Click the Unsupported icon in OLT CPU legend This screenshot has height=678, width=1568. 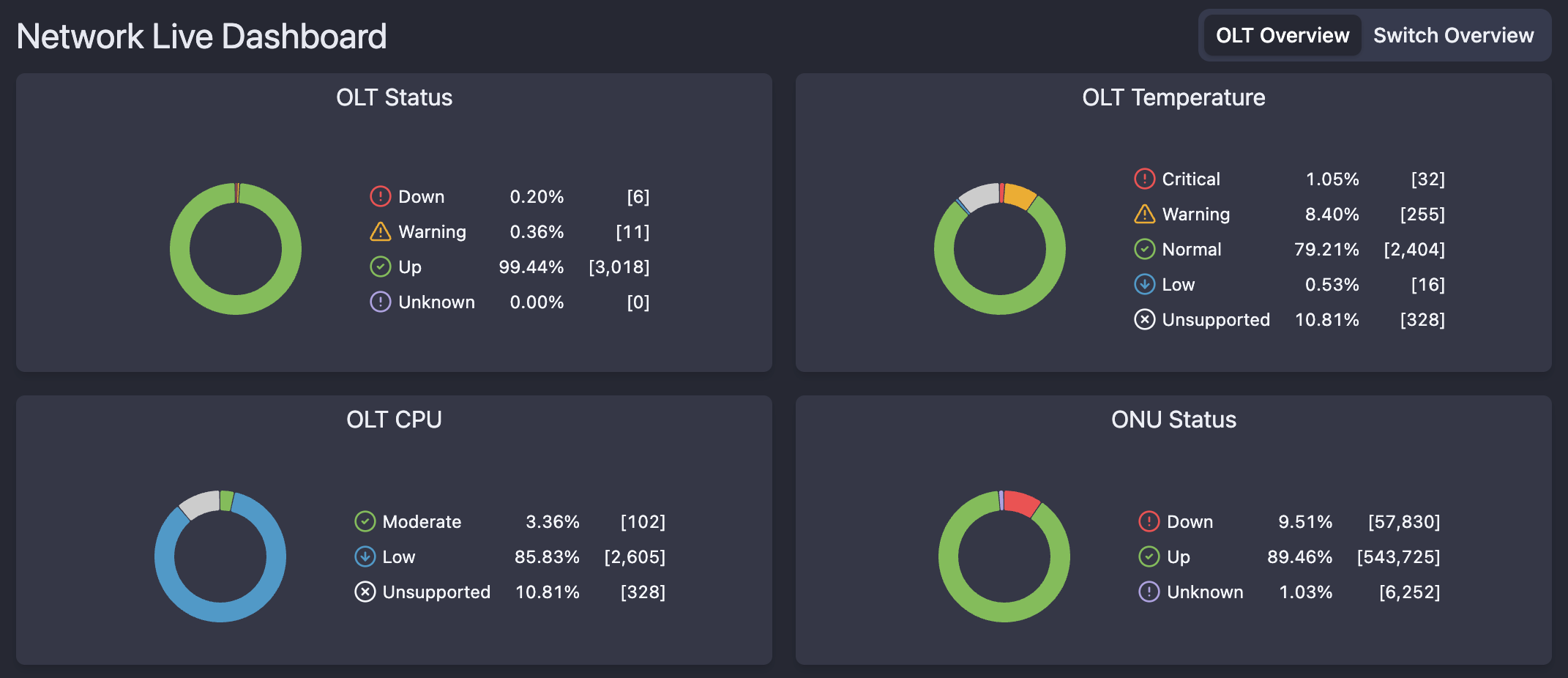pos(365,592)
